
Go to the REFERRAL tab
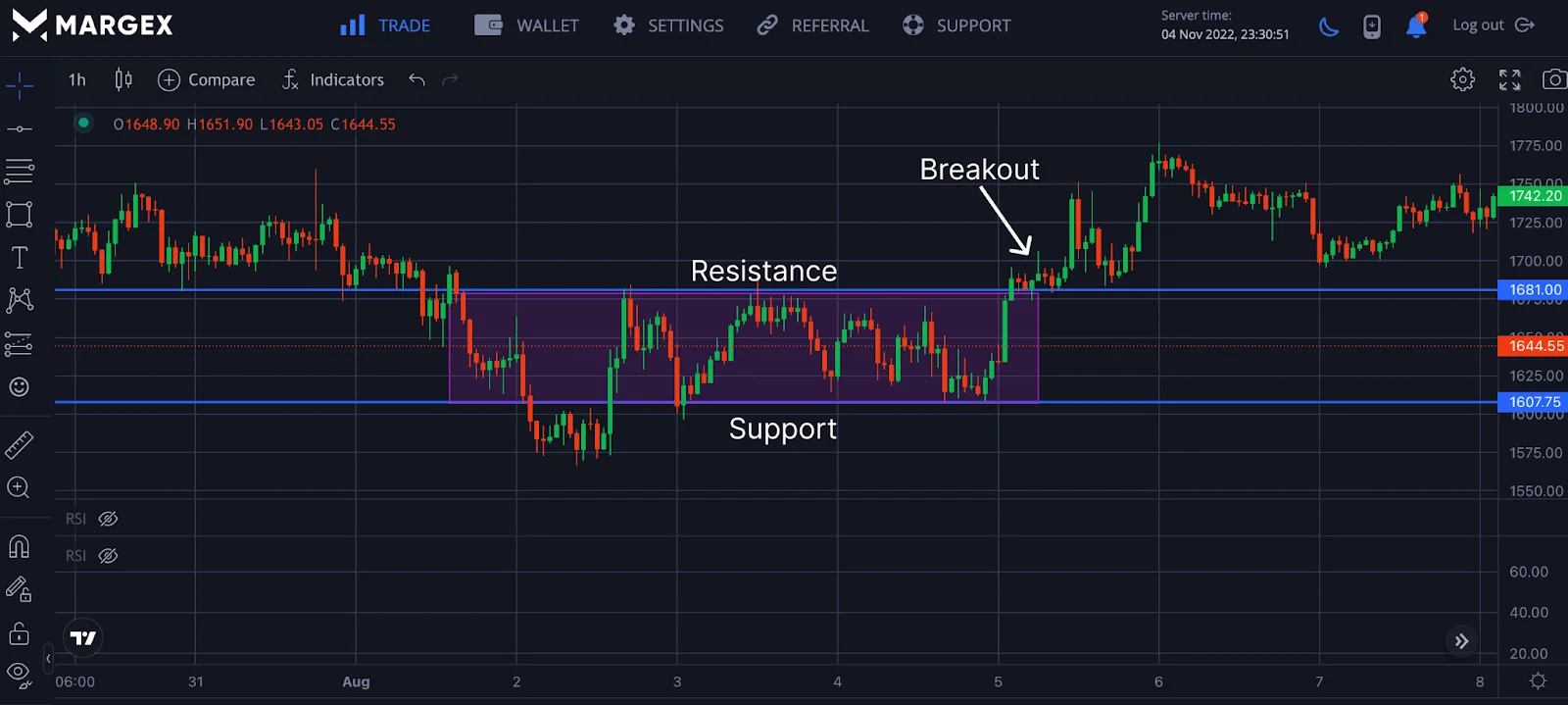pyautogui.click(x=812, y=25)
